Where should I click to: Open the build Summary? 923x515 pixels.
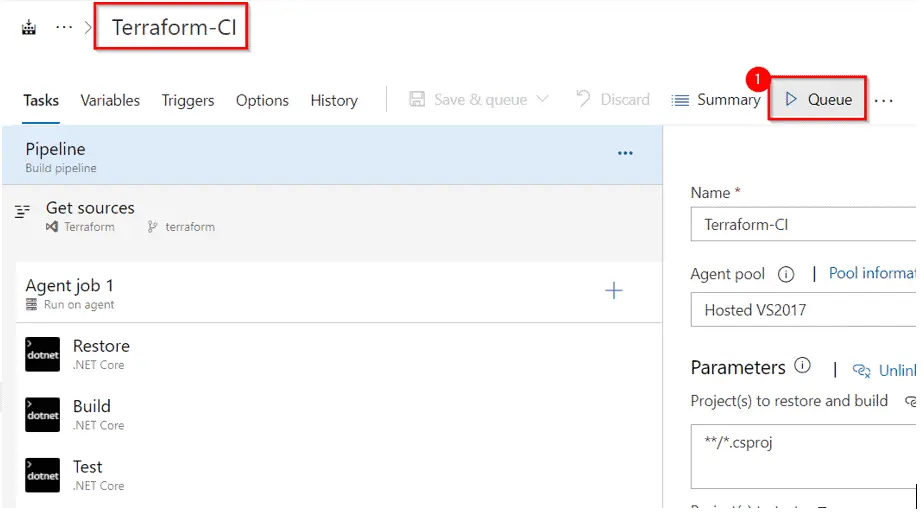[716, 100]
